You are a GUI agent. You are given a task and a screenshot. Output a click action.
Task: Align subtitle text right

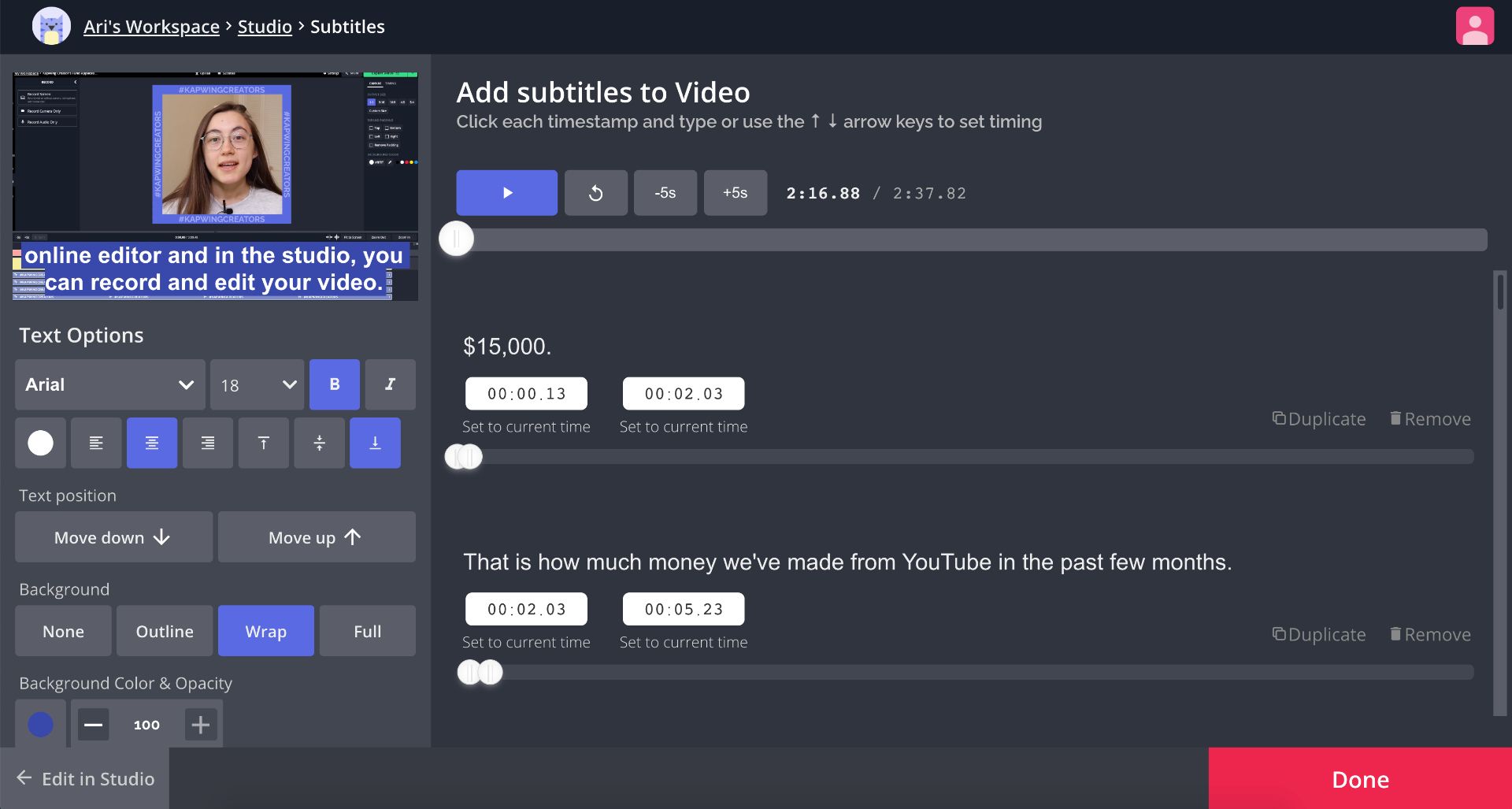(x=208, y=443)
